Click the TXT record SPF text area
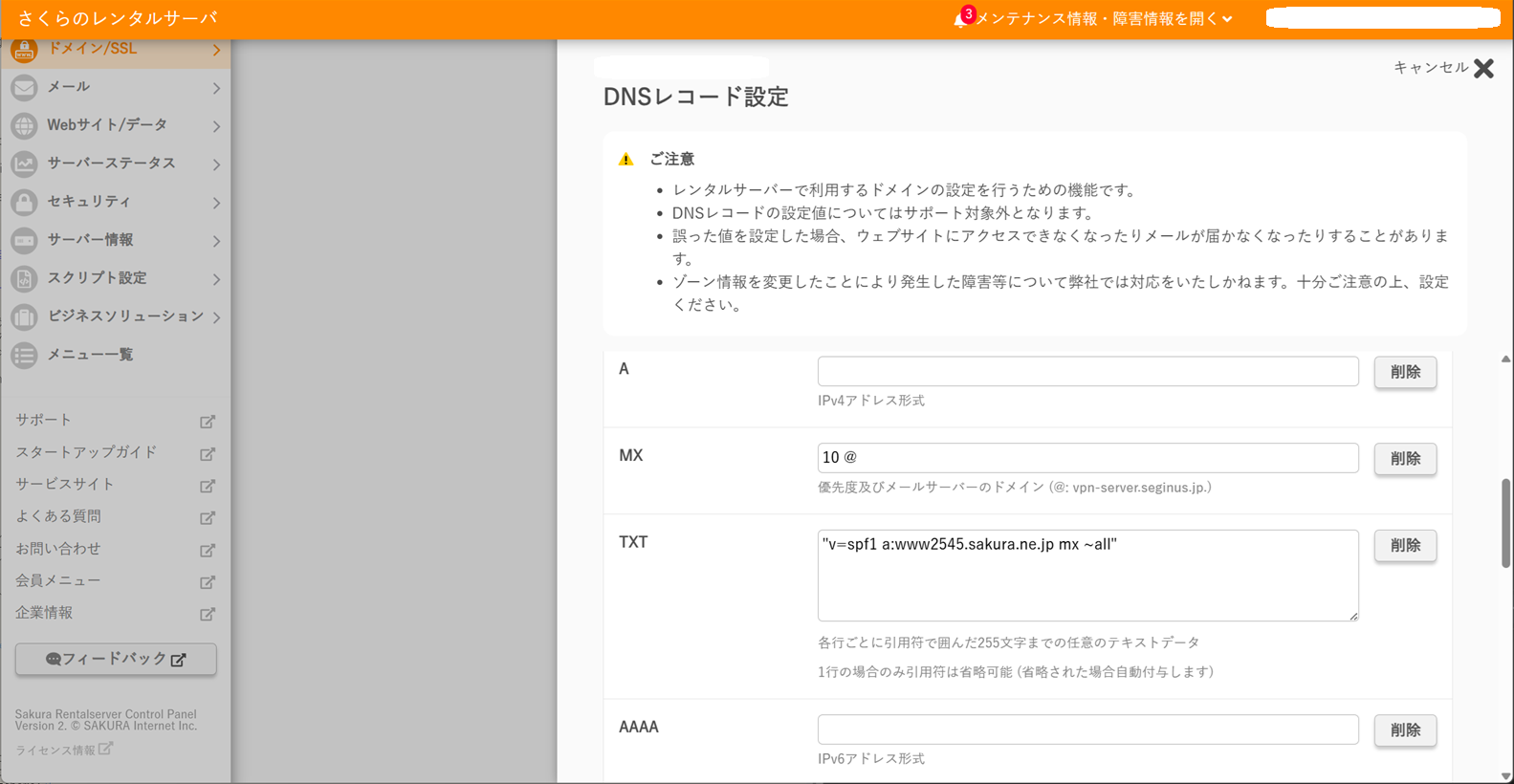Image resolution: width=1514 pixels, height=784 pixels. pos(1087,576)
